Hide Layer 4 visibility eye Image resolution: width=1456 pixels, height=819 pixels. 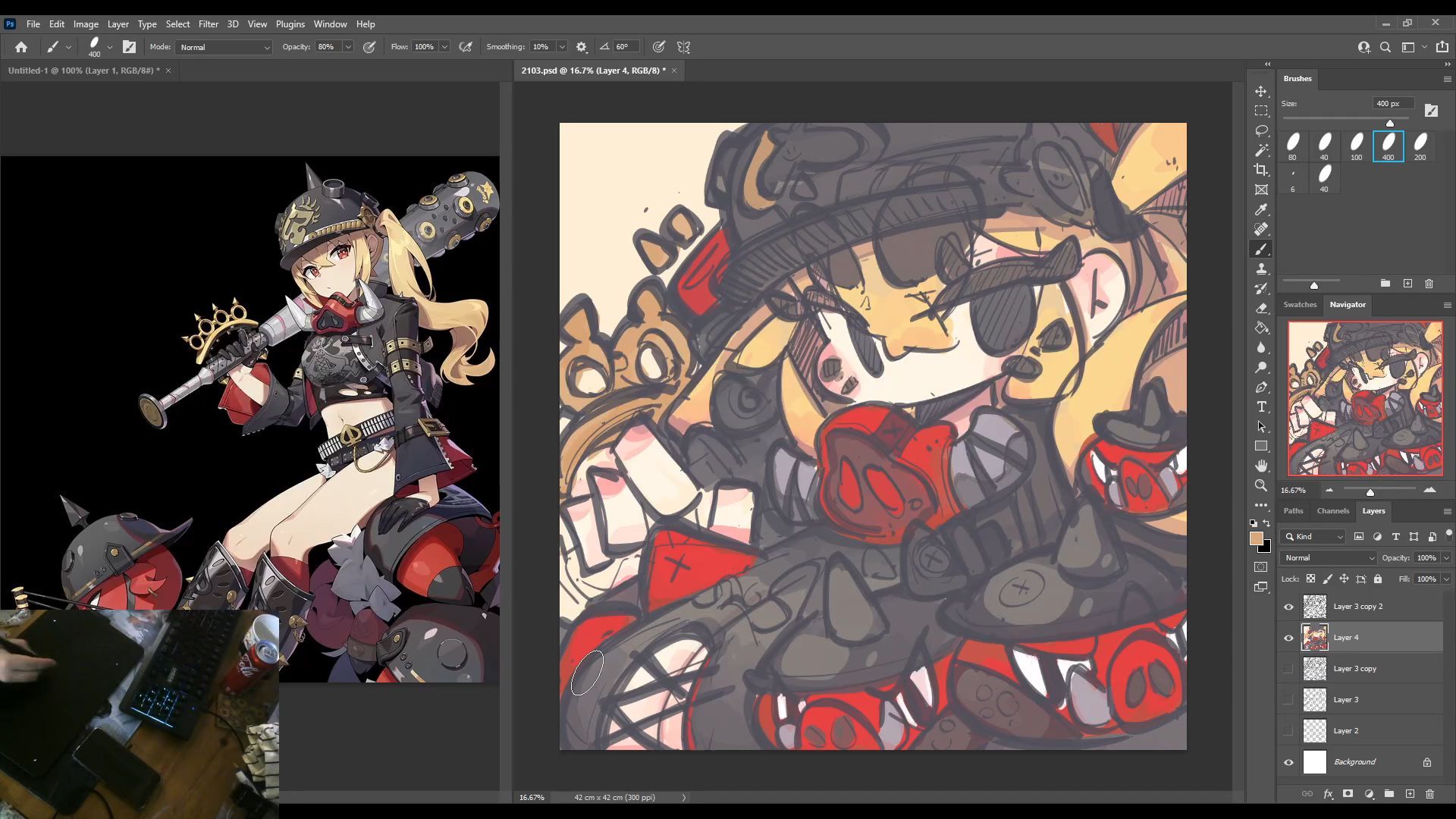(1288, 638)
